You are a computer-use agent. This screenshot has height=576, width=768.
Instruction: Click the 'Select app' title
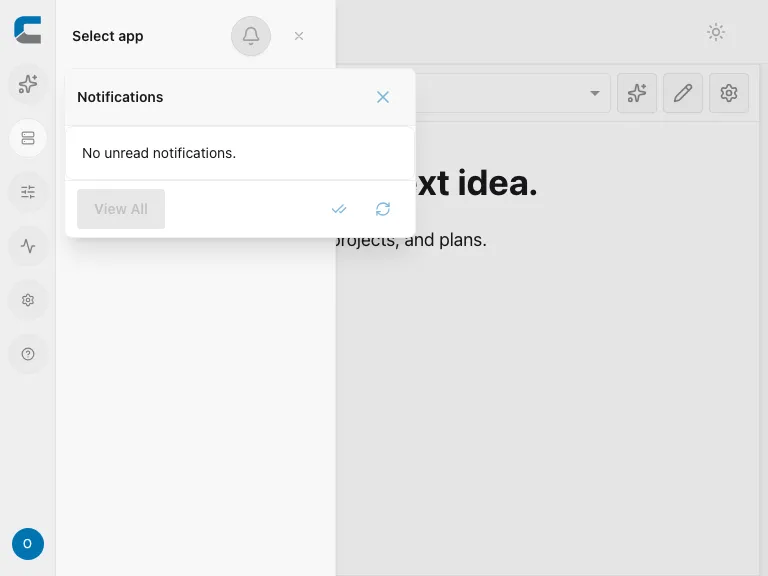108,36
